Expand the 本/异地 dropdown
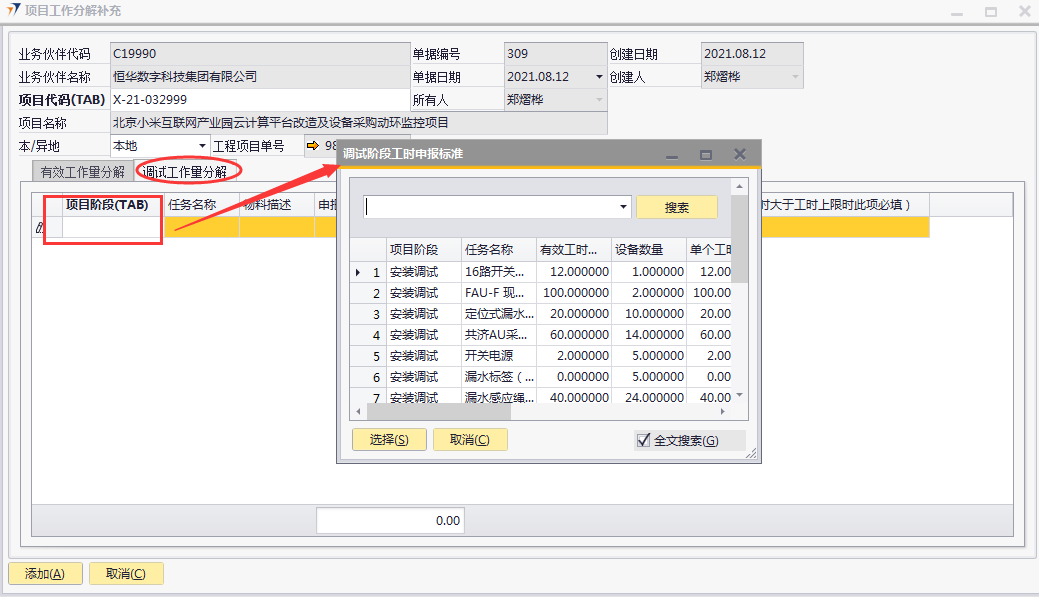 click(202, 146)
